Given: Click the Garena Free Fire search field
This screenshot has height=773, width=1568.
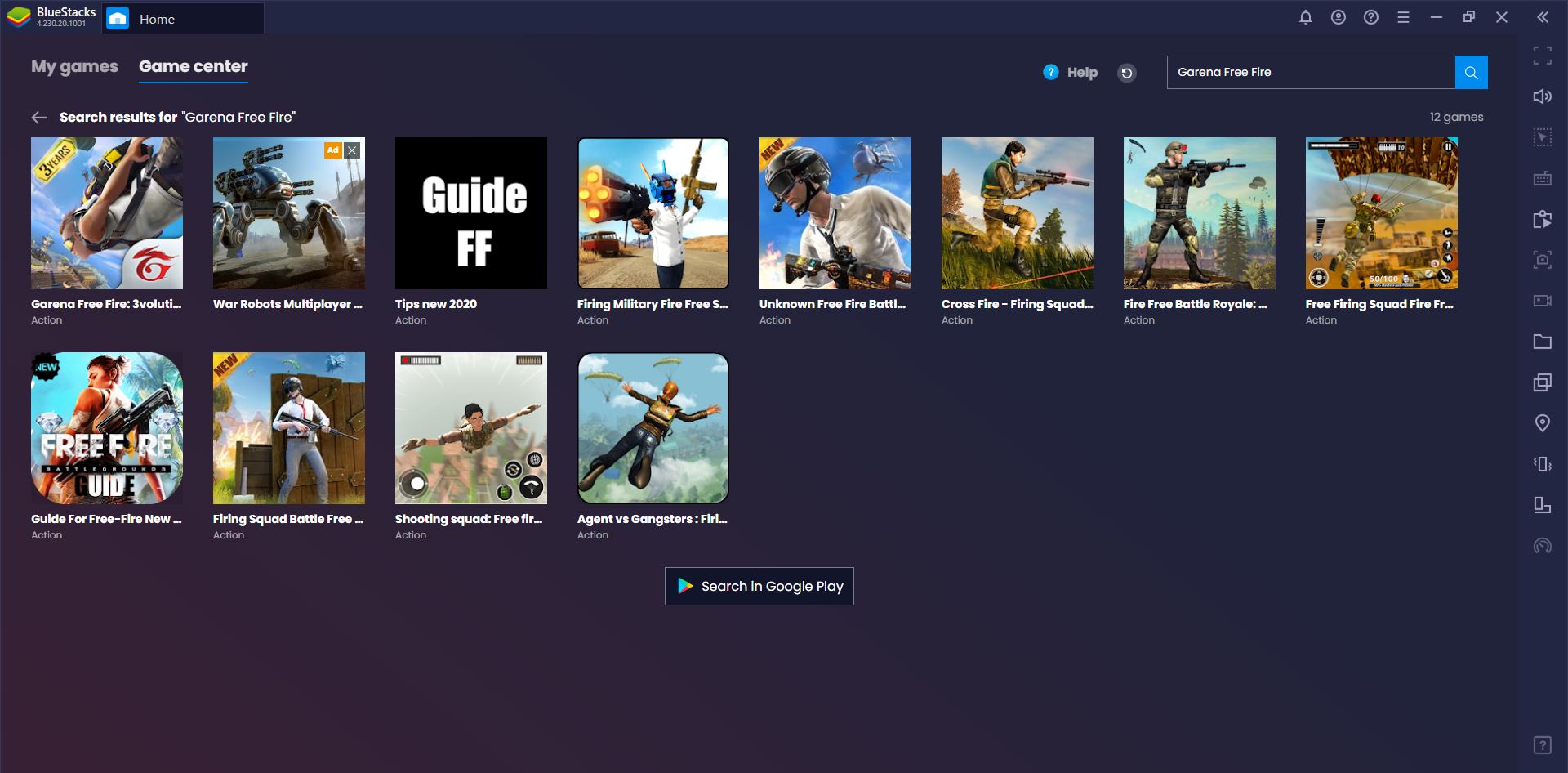Looking at the screenshot, I should click(x=1311, y=72).
